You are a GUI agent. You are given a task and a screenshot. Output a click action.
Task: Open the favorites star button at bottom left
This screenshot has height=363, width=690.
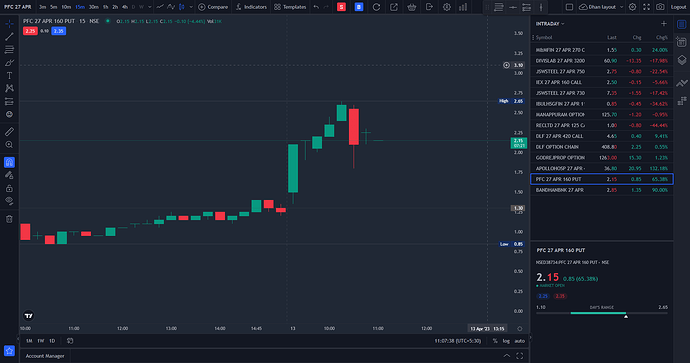pyautogui.click(x=9, y=351)
